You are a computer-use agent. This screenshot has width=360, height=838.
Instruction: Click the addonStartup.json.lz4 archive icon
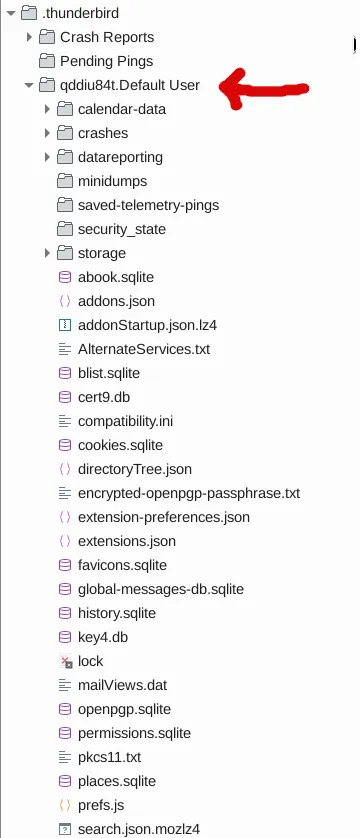[65, 325]
